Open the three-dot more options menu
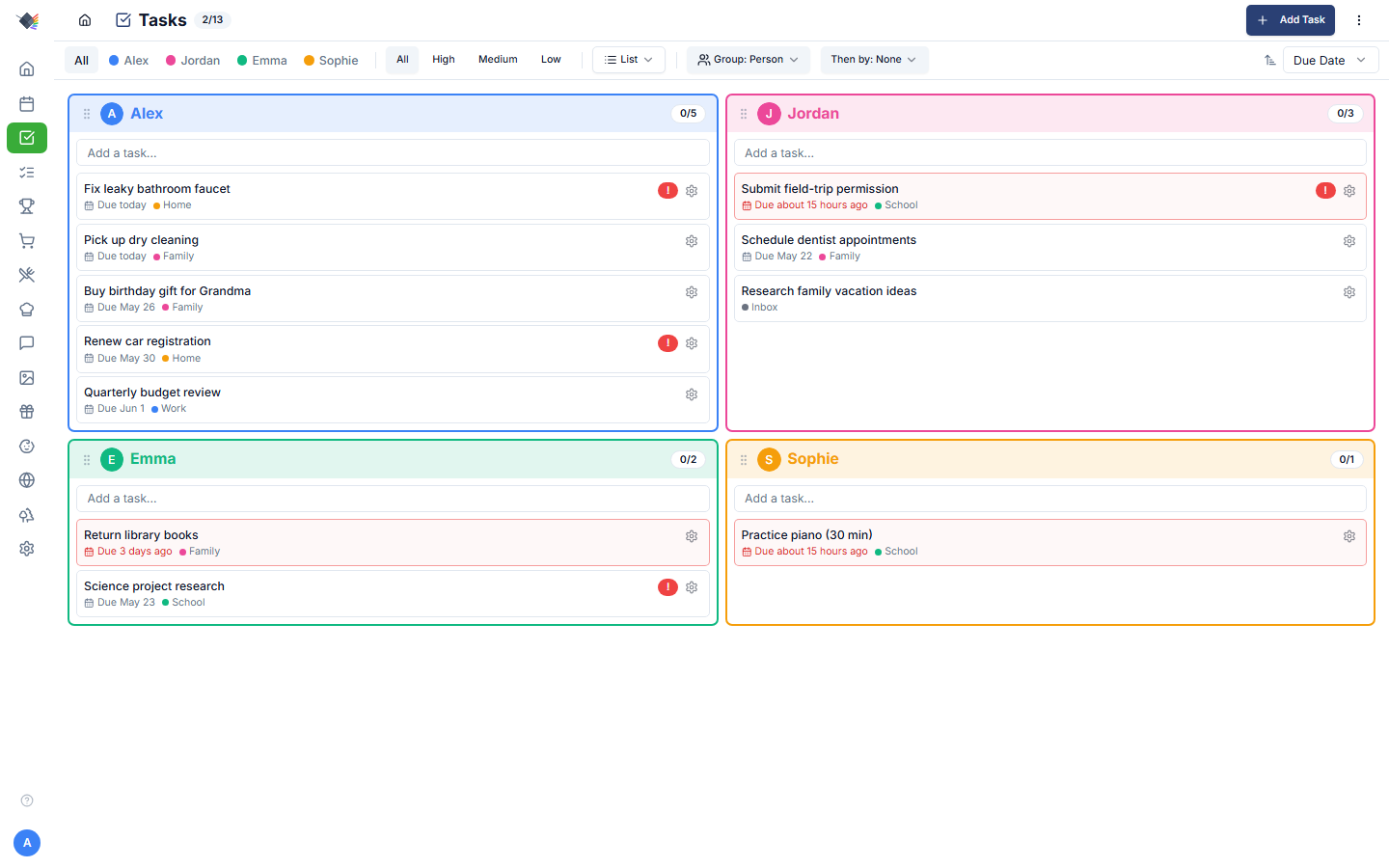The height and width of the screenshot is (868, 1389). tap(1359, 20)
